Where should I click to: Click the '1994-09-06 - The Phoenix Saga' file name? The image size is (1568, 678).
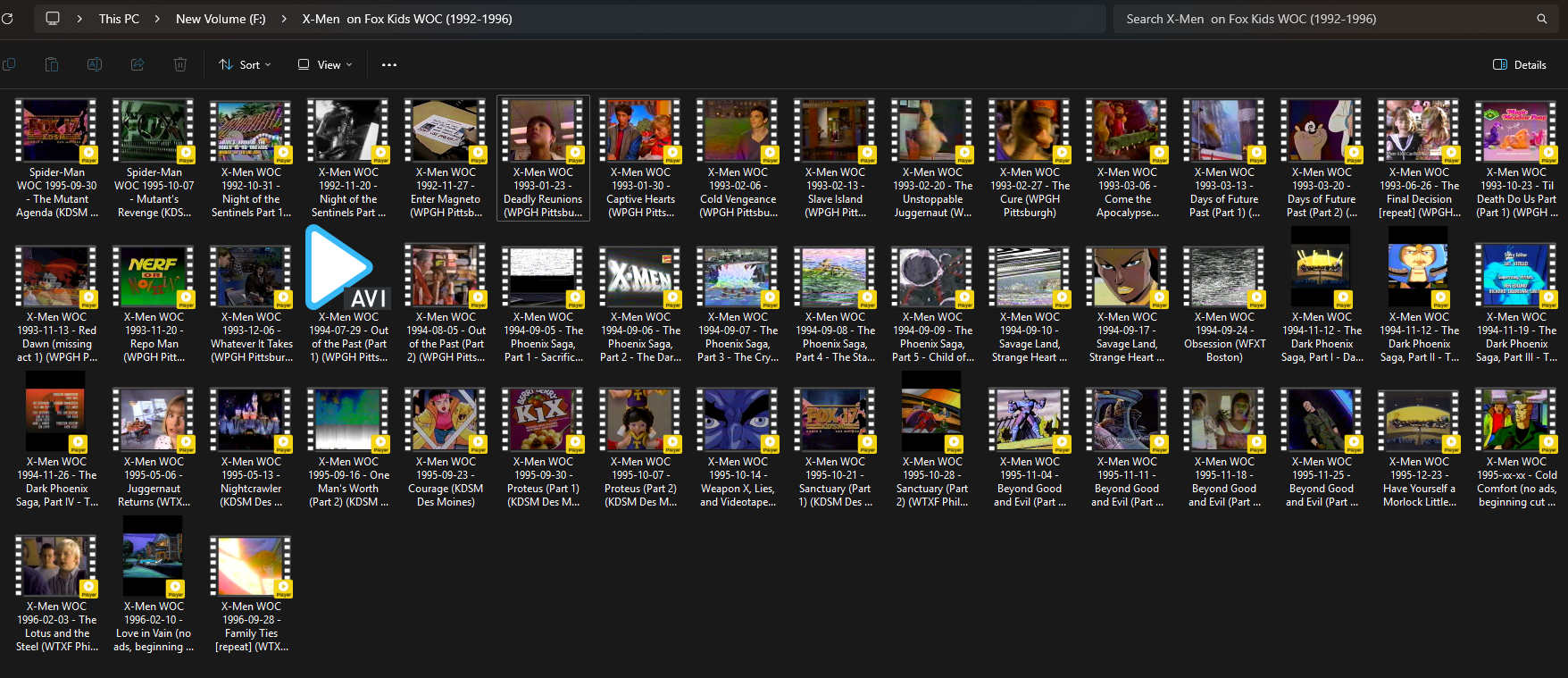[x=640, y=338]
